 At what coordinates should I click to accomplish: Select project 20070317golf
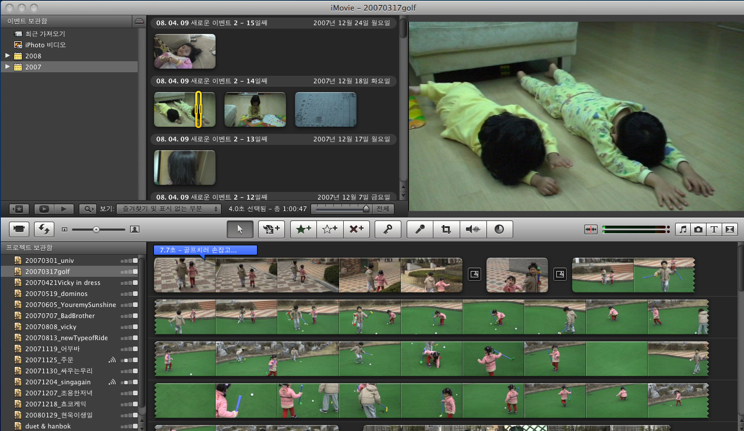click(x=71, y=272)
